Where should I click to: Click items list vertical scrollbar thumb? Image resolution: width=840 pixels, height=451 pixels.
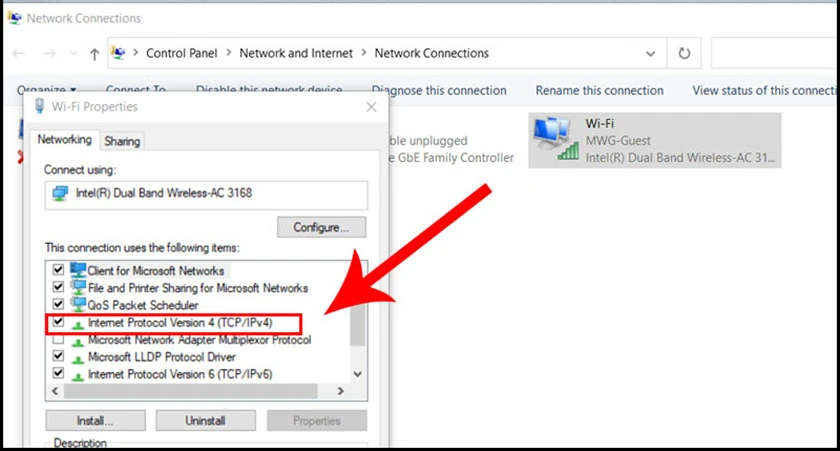358,319
